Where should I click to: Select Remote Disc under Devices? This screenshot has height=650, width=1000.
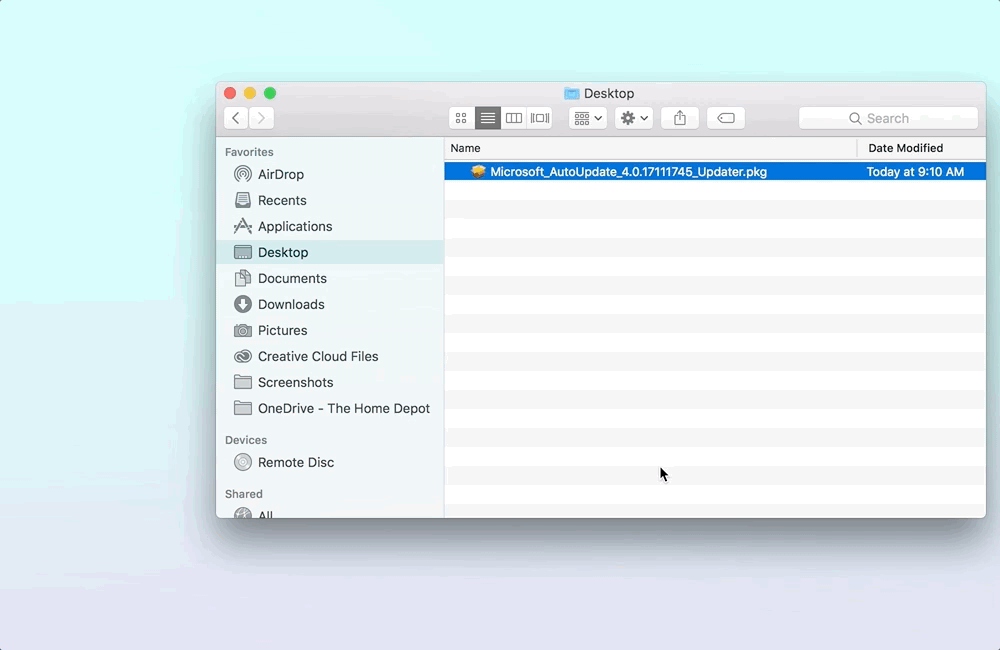295,462
